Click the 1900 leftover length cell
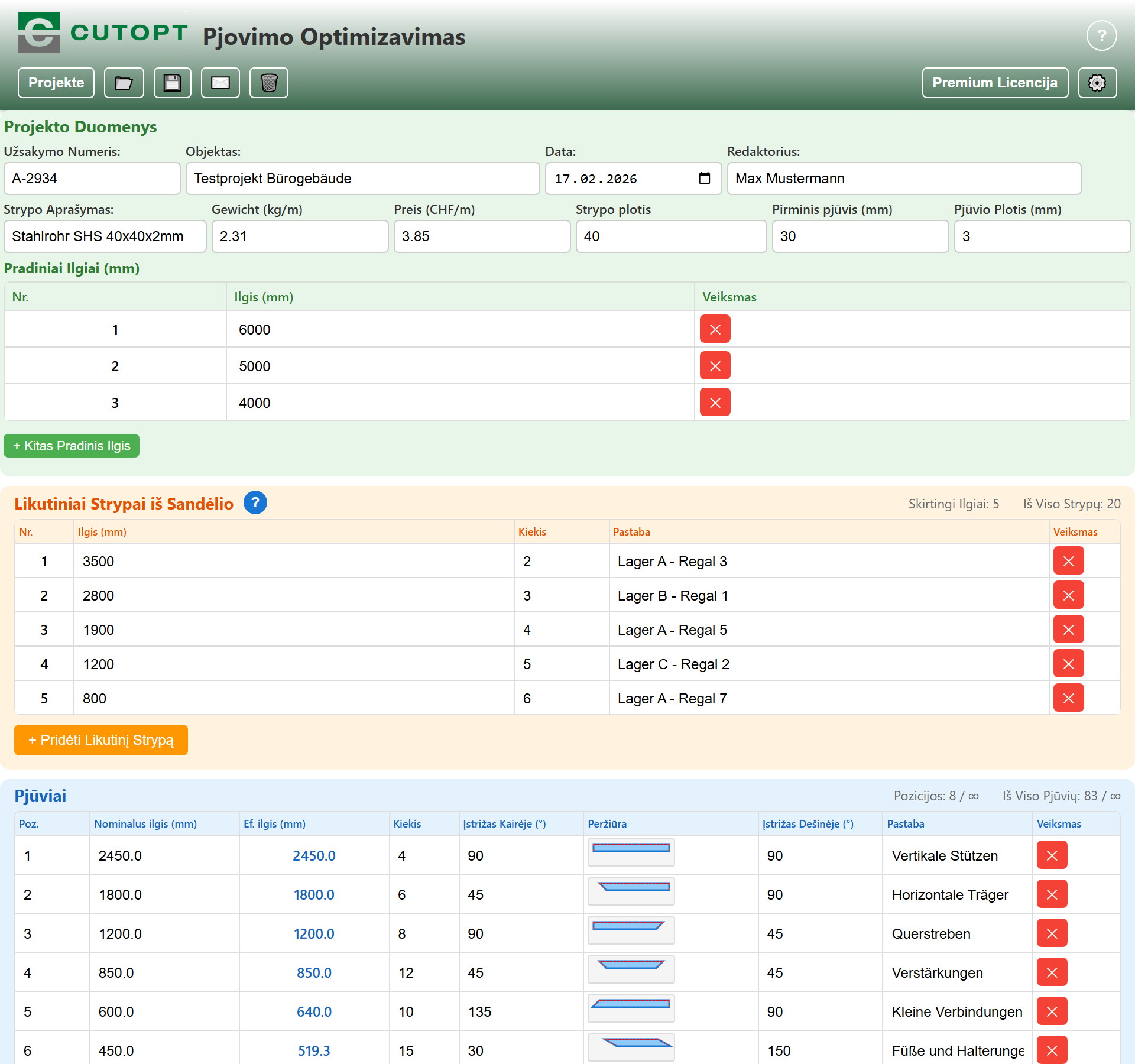This screenshot has width=1135, height=1064. tap(294, 630)
